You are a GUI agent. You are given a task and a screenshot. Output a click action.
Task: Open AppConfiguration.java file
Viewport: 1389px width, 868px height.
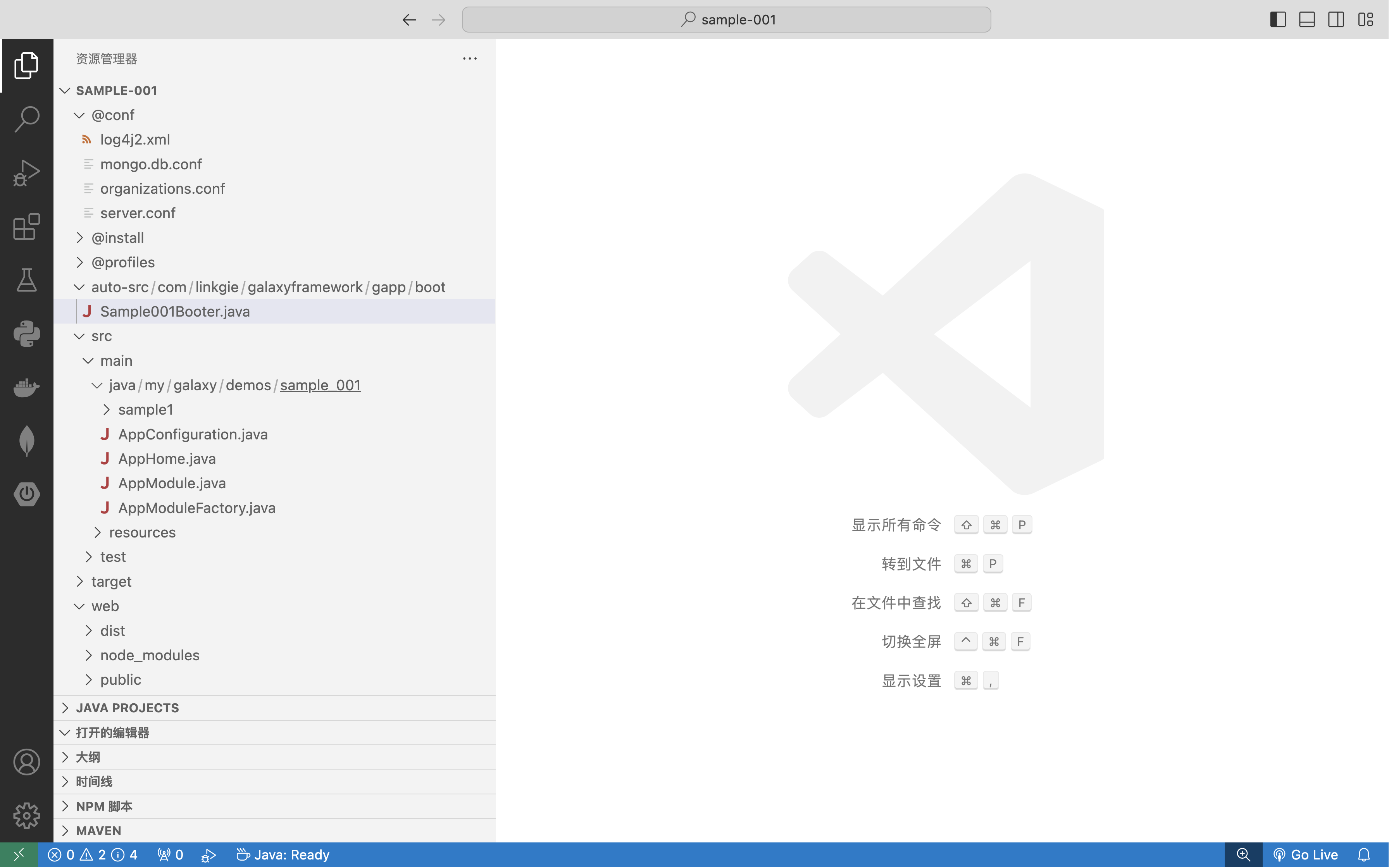pyautogui.click(x=274, y=434)
